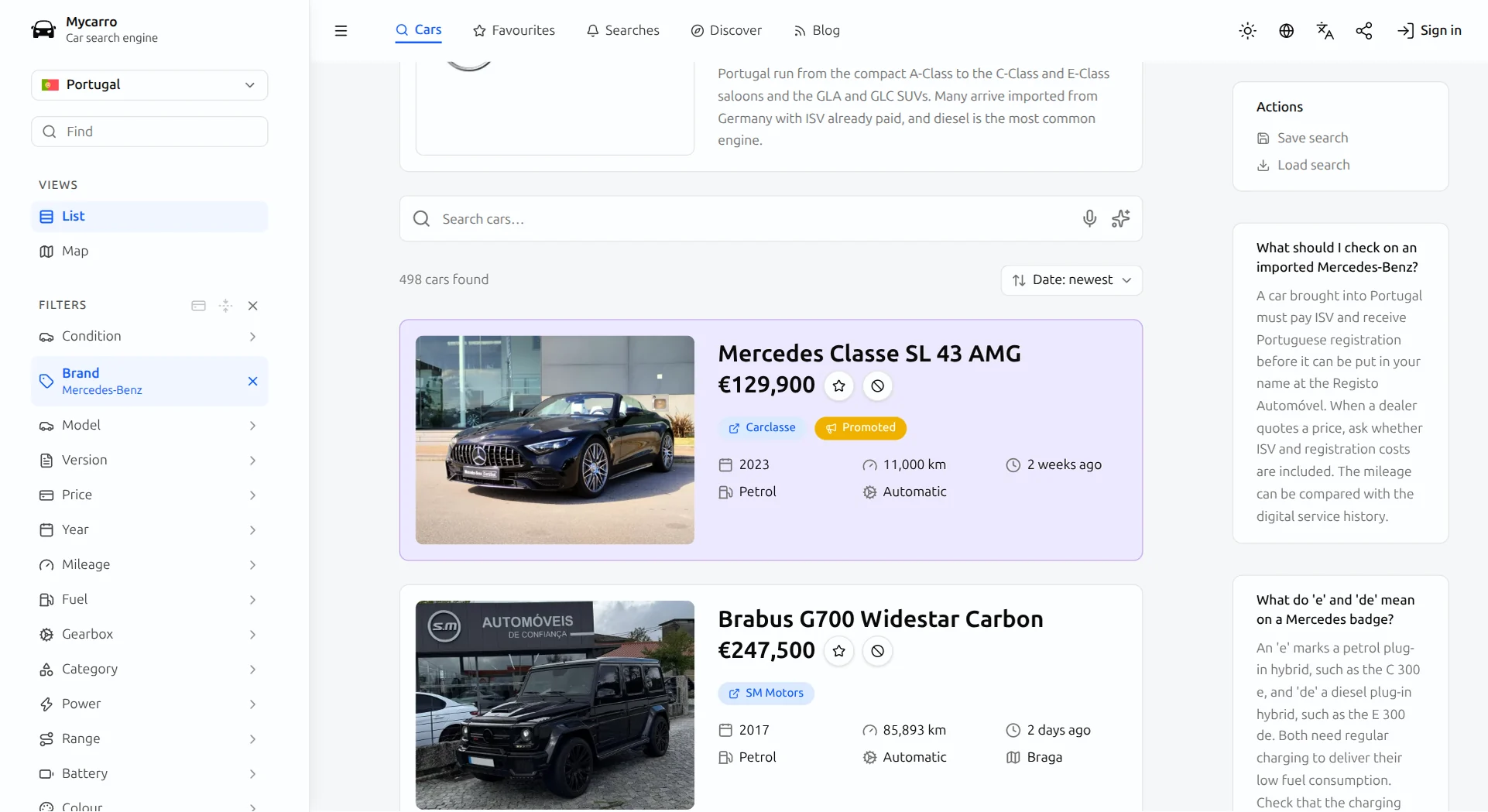Expand the Fuel filter

[x=149, y=600]
